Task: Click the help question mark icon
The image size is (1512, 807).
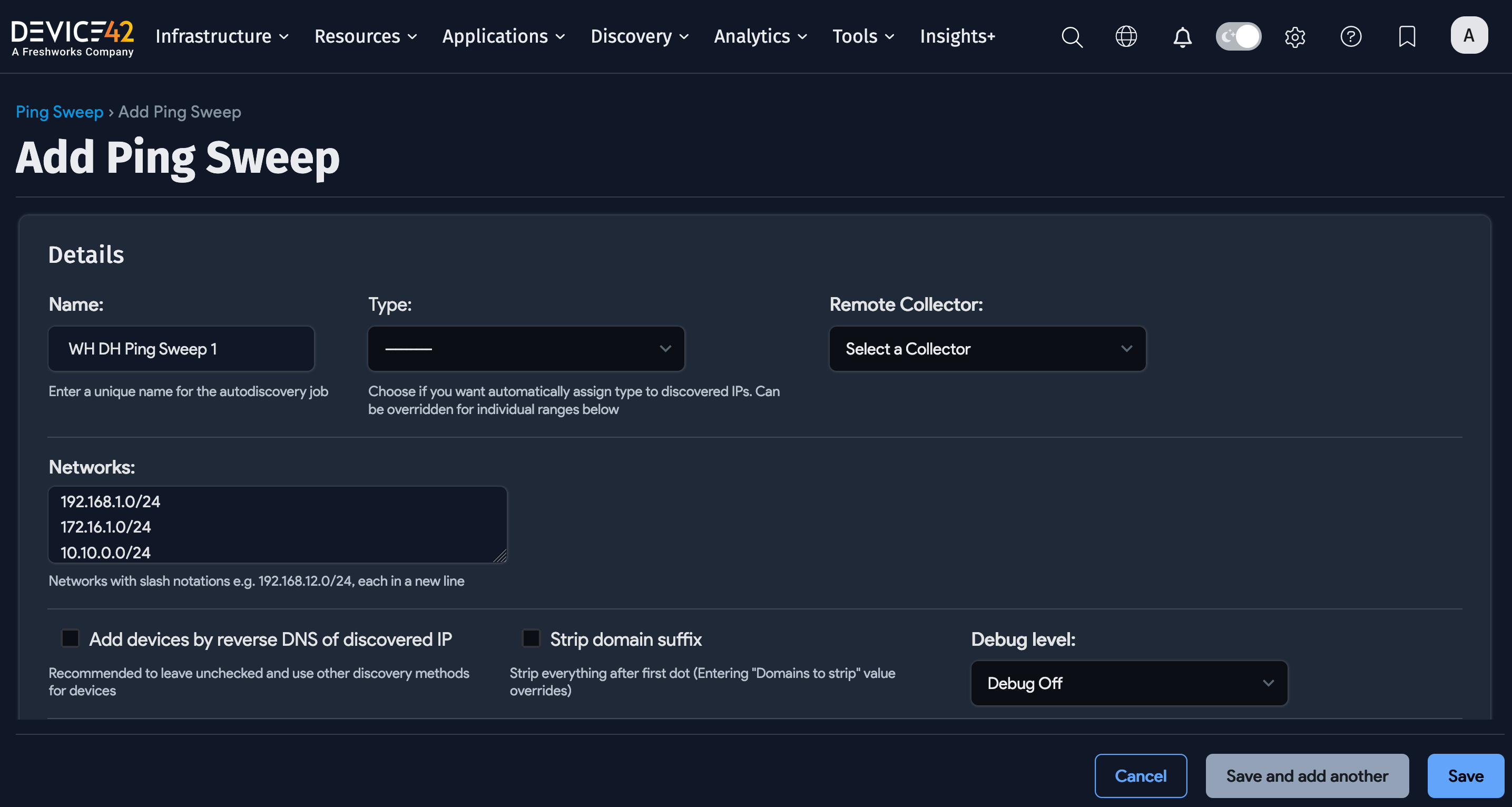Action: pos(1351,36)
